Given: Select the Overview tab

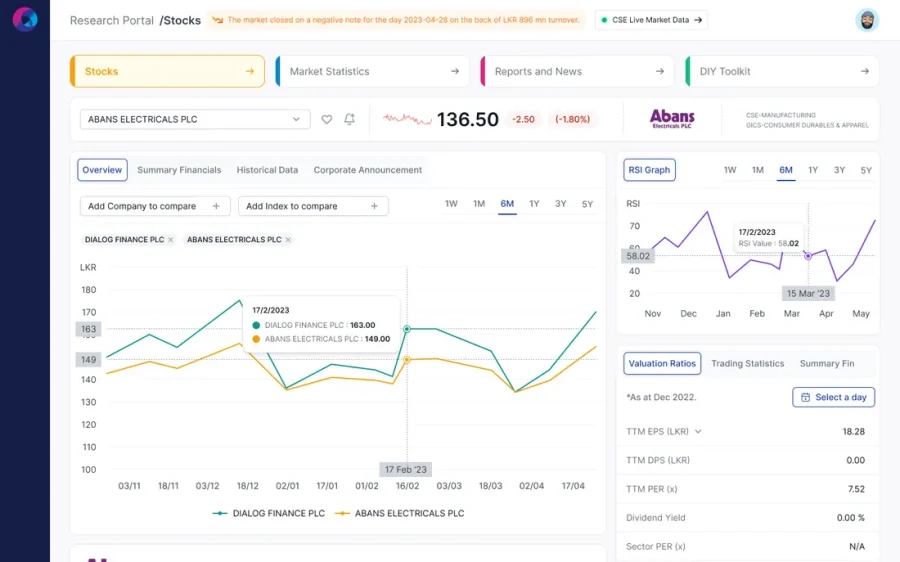Looking at the screenshot, I should (102, 170).
